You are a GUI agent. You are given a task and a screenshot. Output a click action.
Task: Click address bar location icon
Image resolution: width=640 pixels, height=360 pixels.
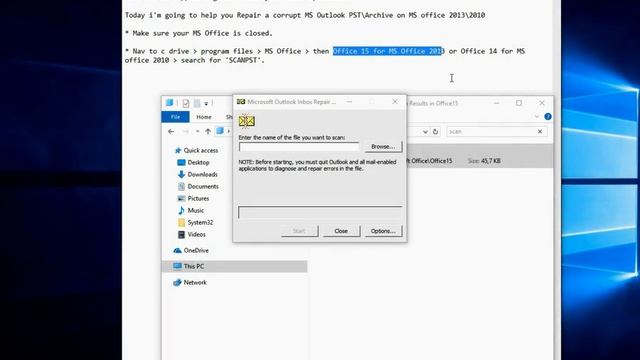click(220, 131)
